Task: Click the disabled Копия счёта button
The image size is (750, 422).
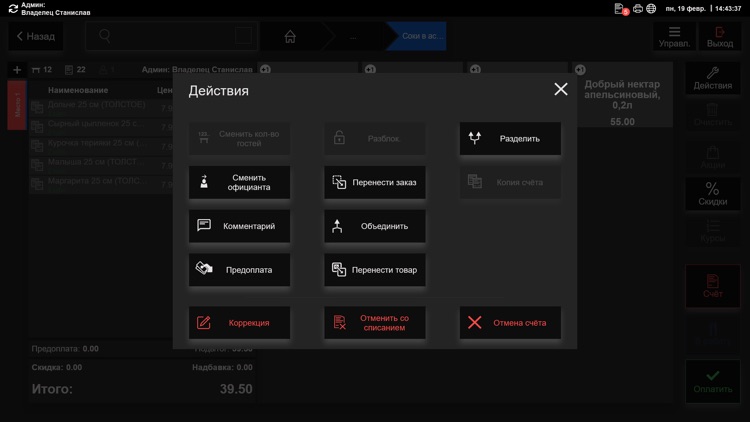Action: [510, 182]
